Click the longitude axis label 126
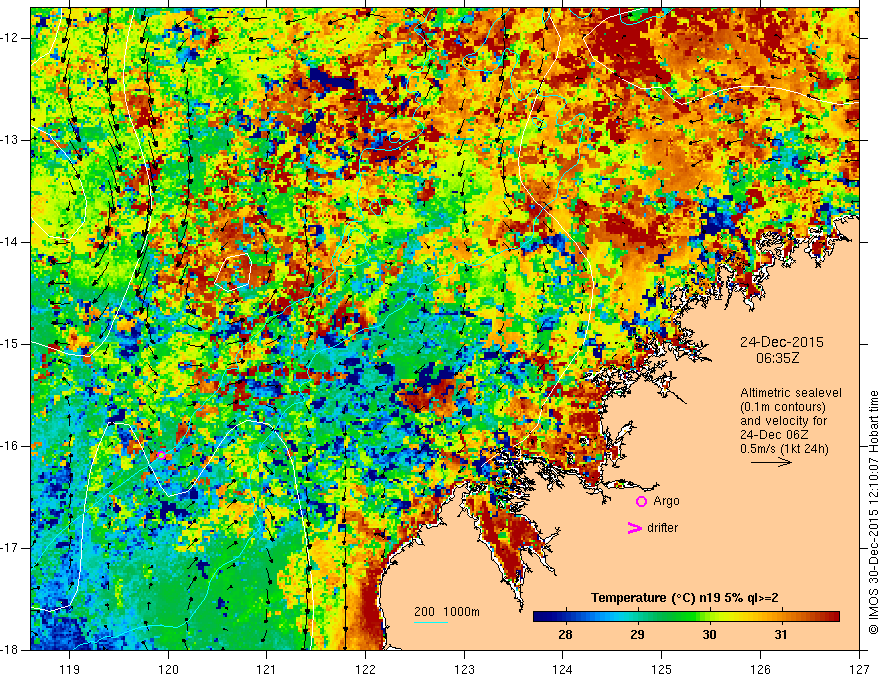 (x=760, y=669)
